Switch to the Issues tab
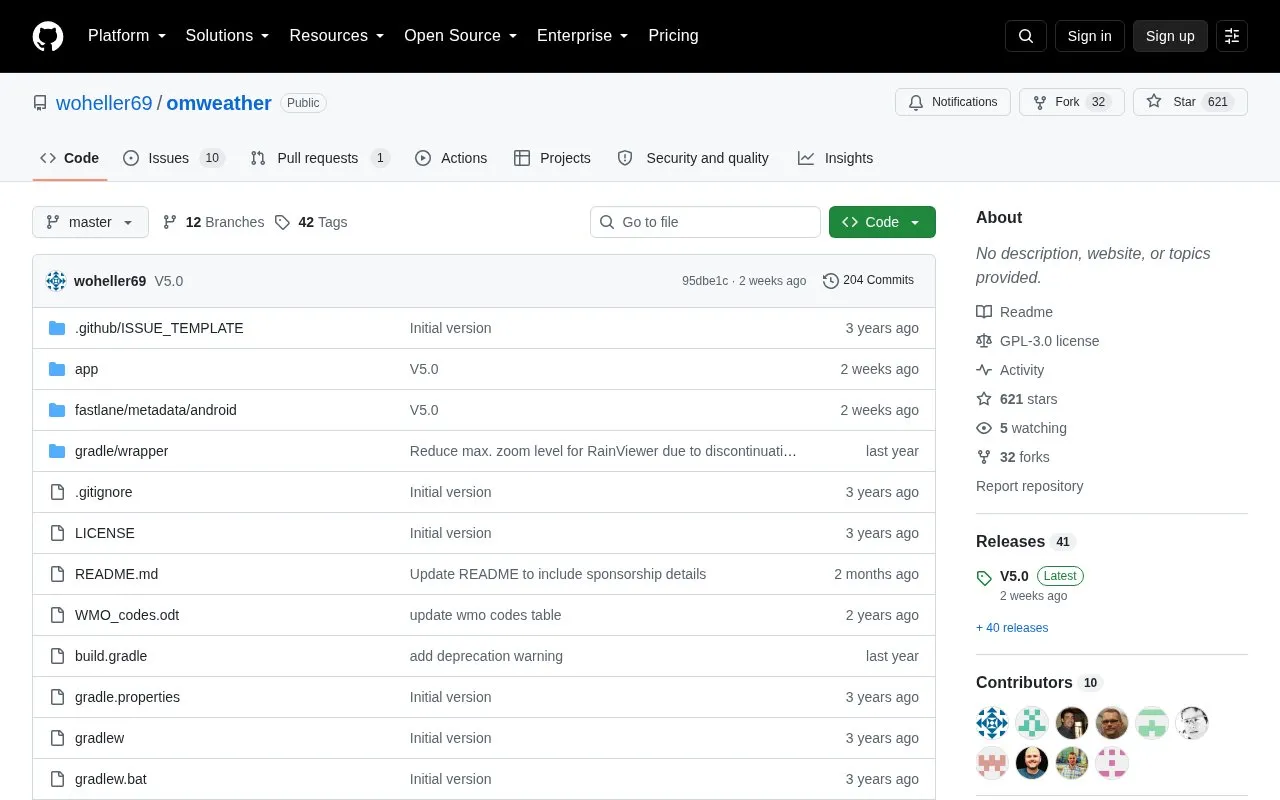 click(x=174, y=158)
